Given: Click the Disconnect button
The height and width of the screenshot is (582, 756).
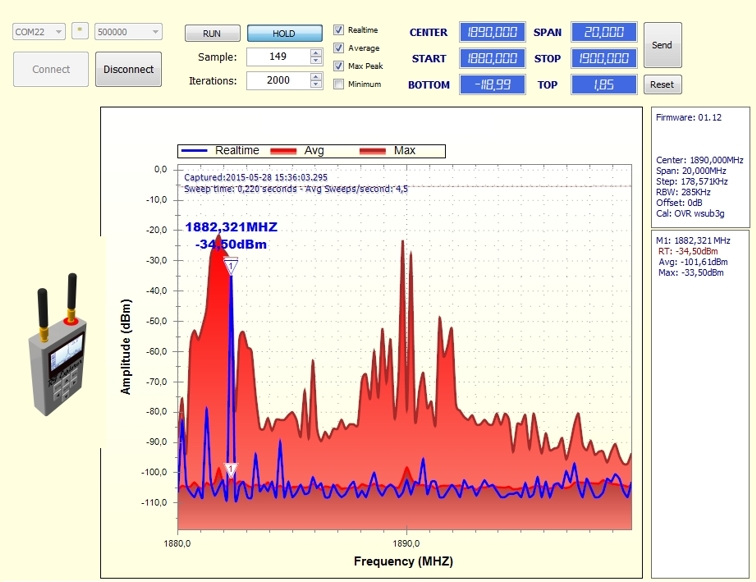Looking at the screenshot, I should coord(128,69).
